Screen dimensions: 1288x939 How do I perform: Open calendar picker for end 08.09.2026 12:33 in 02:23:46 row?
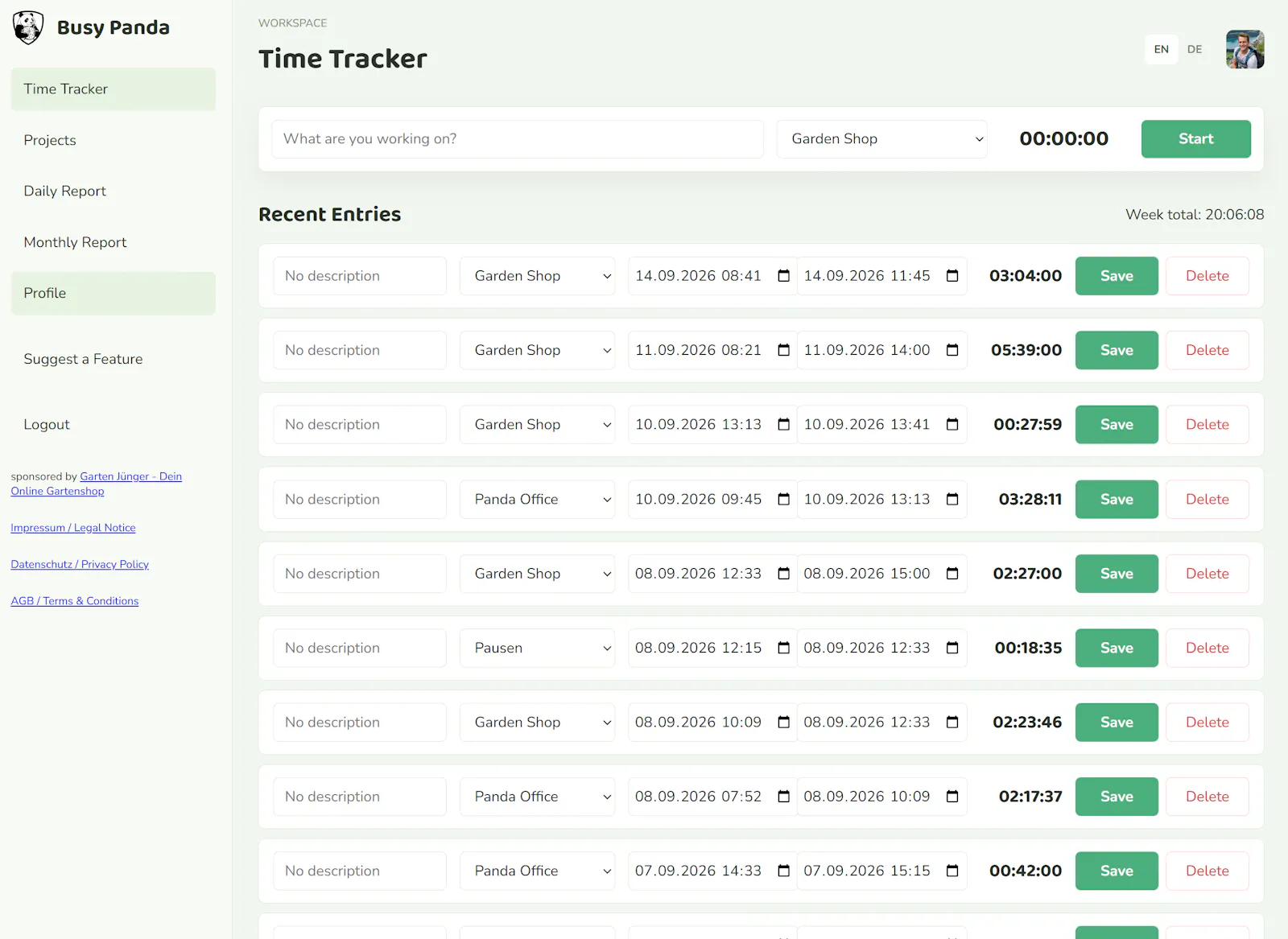click(x=952, y=722)
